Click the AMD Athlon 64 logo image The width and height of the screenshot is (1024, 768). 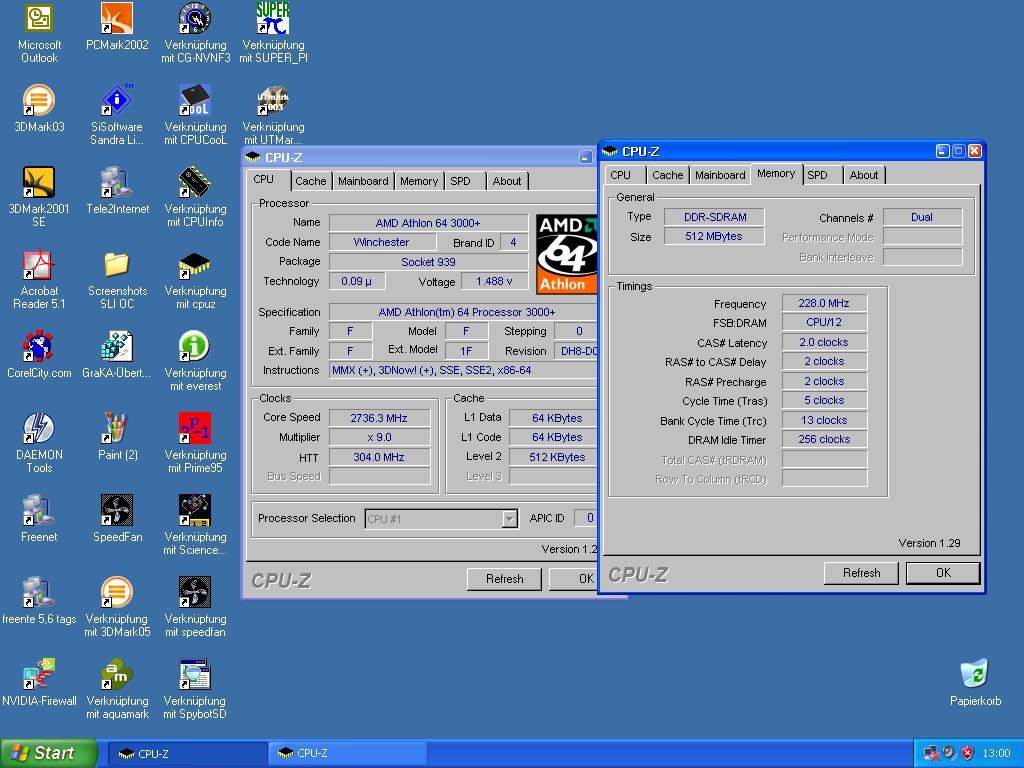click(566, 254)
